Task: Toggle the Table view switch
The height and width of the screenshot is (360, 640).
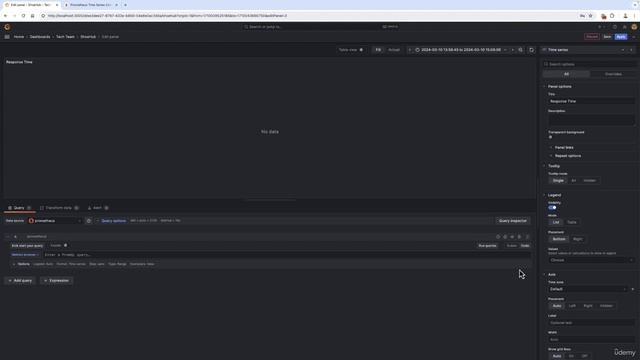Action: [x=361, y=50]
